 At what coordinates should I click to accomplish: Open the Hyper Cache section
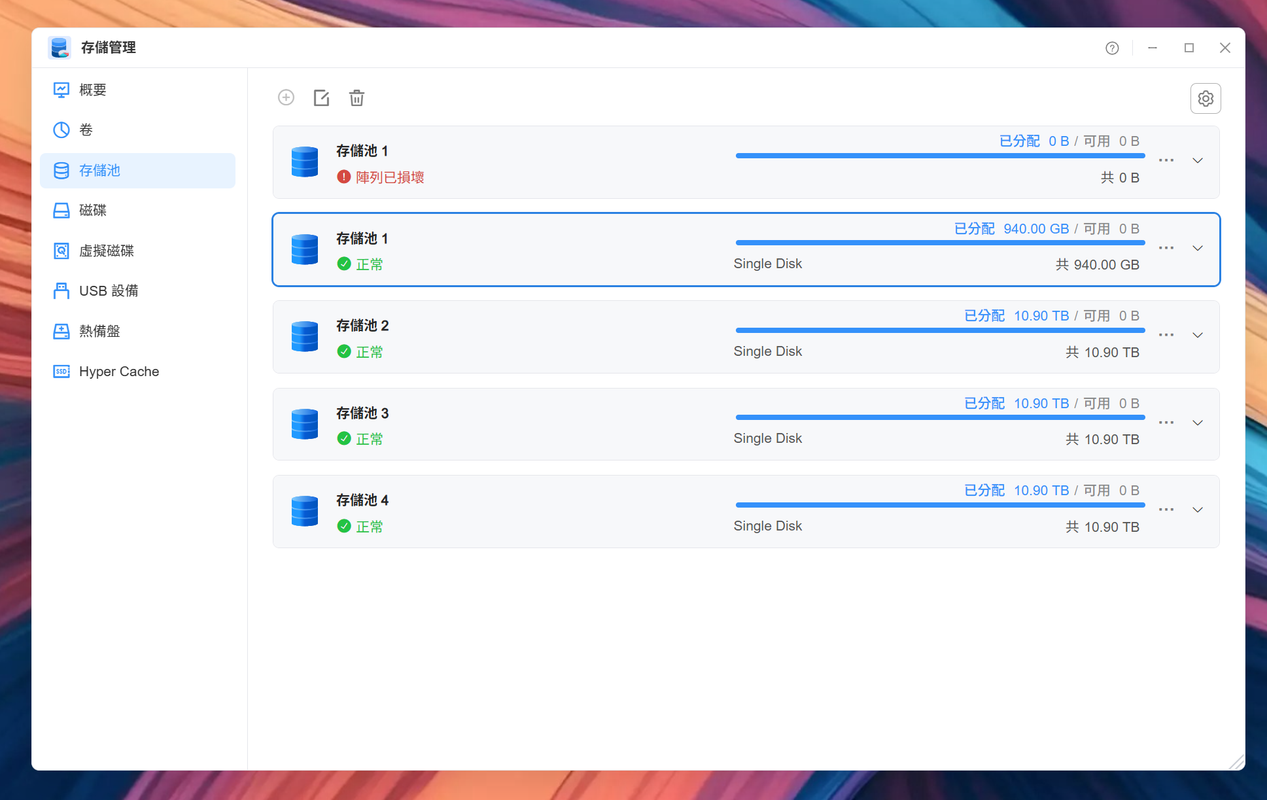click(138, 371)
